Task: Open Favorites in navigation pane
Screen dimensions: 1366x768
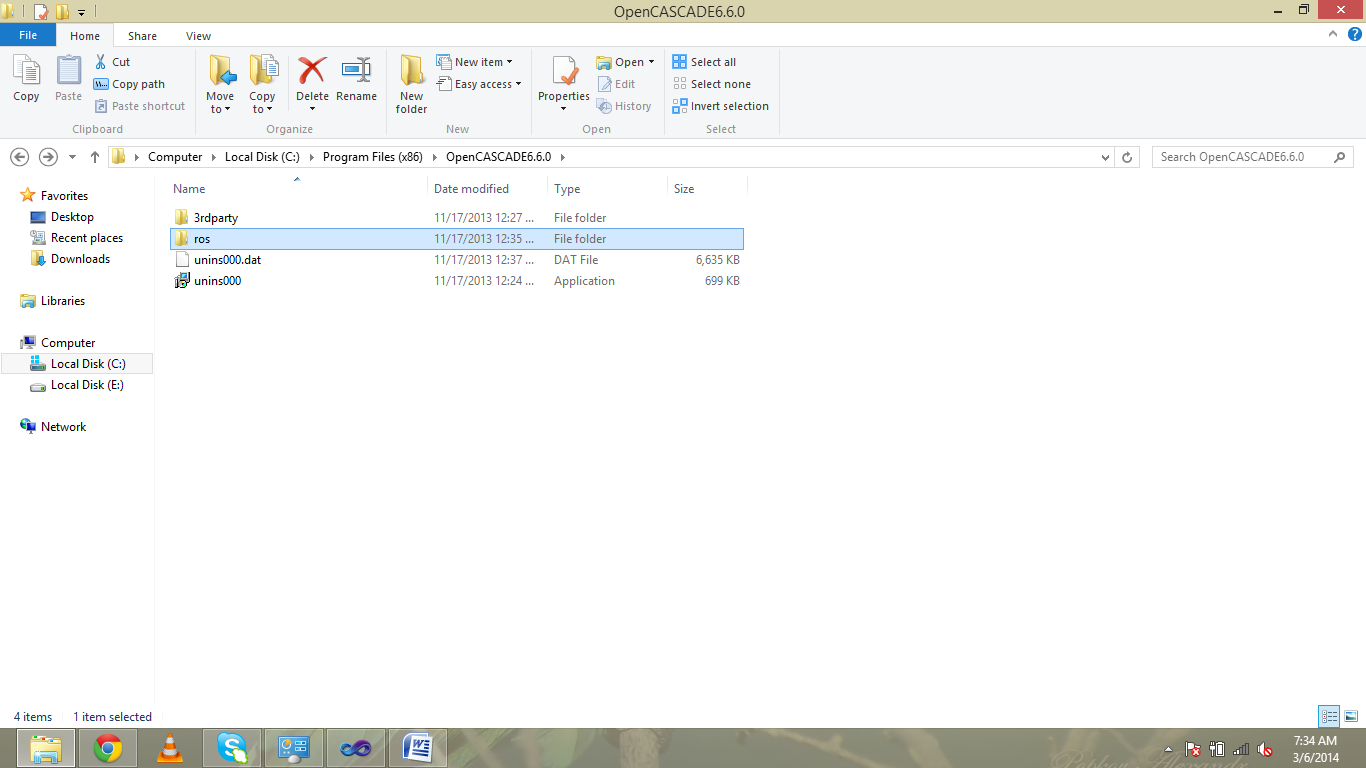Action: (x=64, y=196)
